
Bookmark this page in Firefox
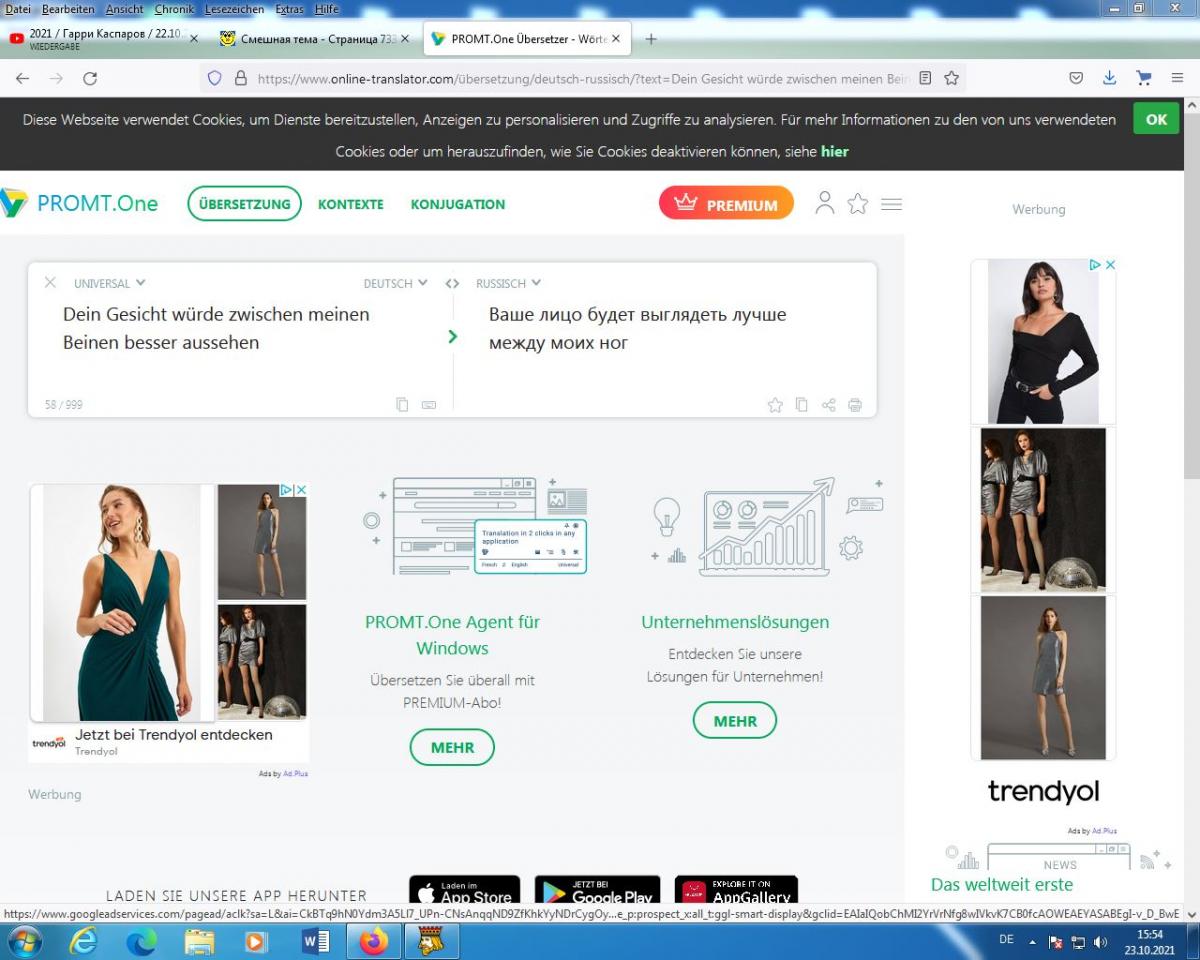tap(952, 78)
